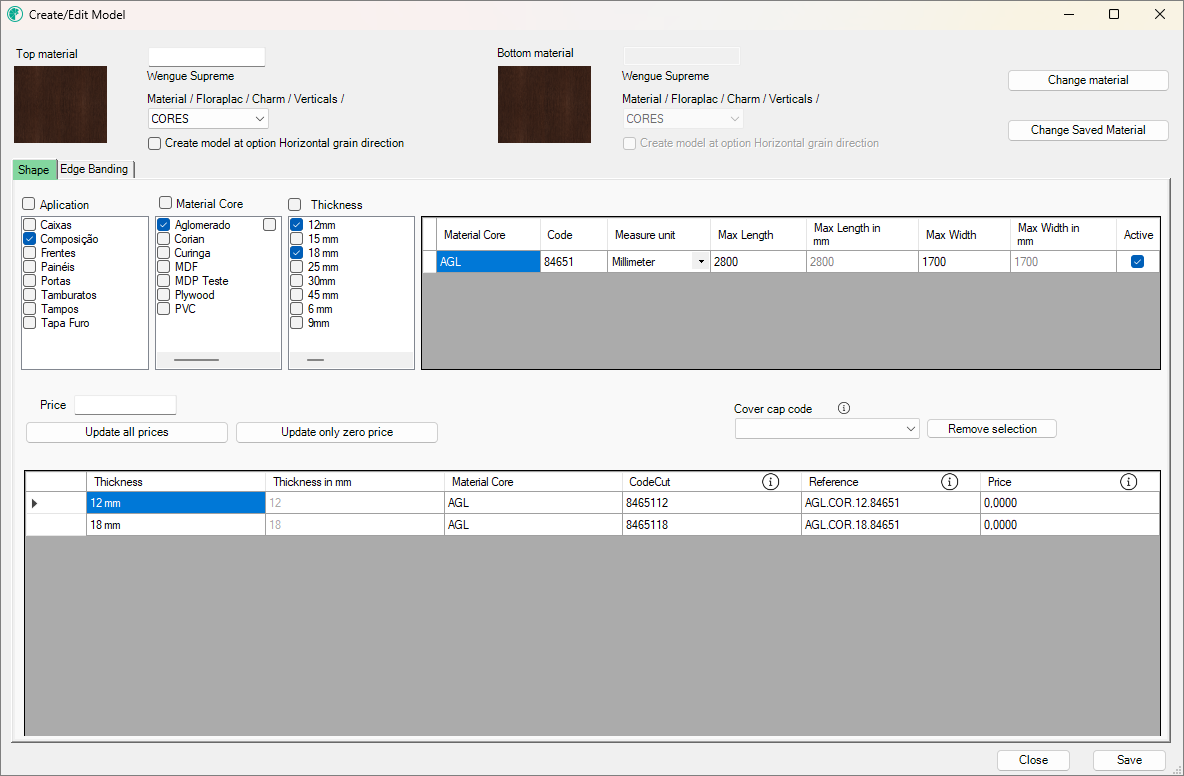Viewport: 1184px width, 776px height.
Task: Open the top material CORES dropdown
Action: coord(208,119)
